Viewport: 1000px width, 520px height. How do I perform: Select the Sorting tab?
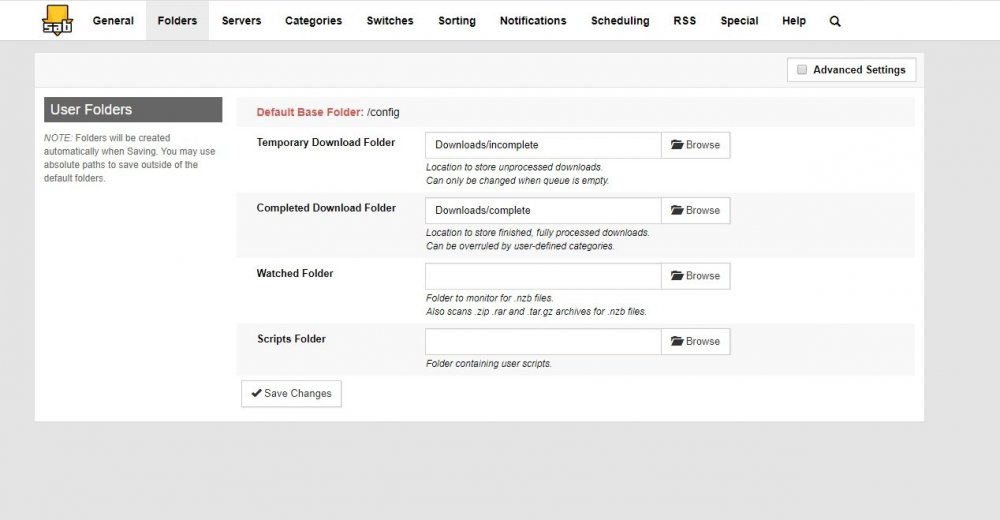pos(457,20)
